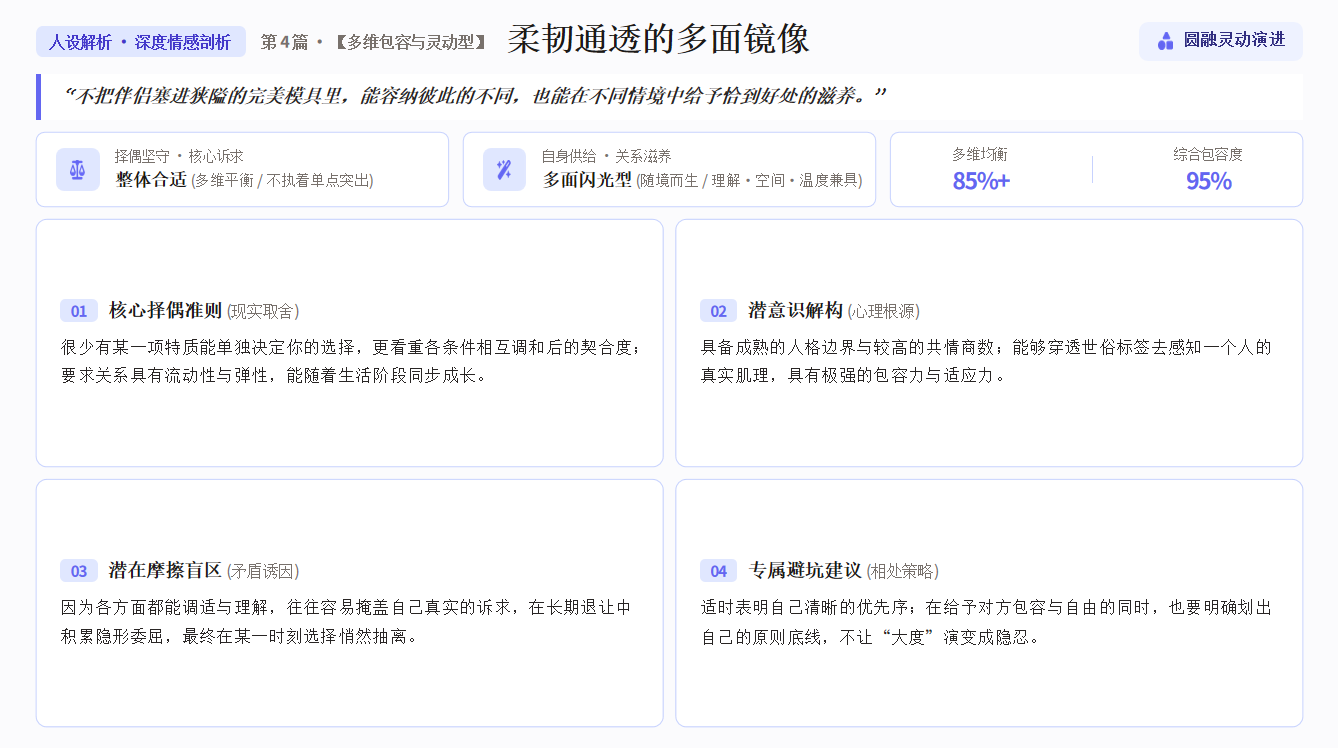Click the (矛盾诱因) subtitle
Viewport: 1338px width, 748px height.
click(263, 571)
